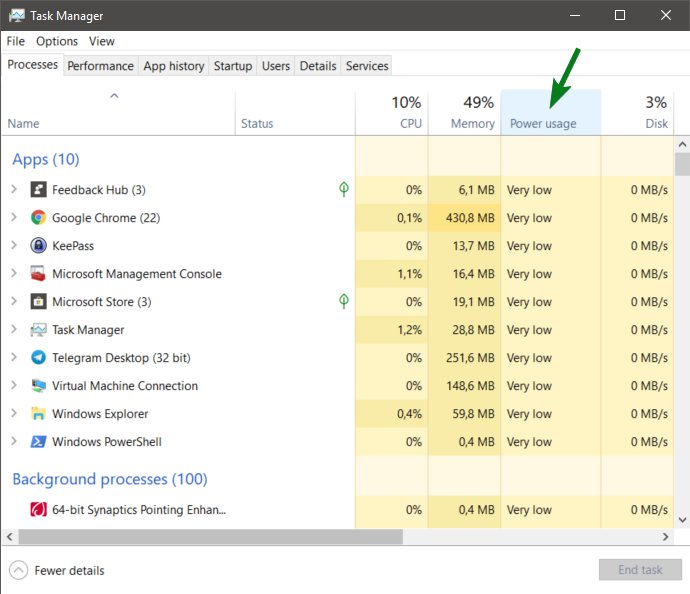
Task: Expand the Virtual Machine Connection row
Action: (x=14, y=385)
